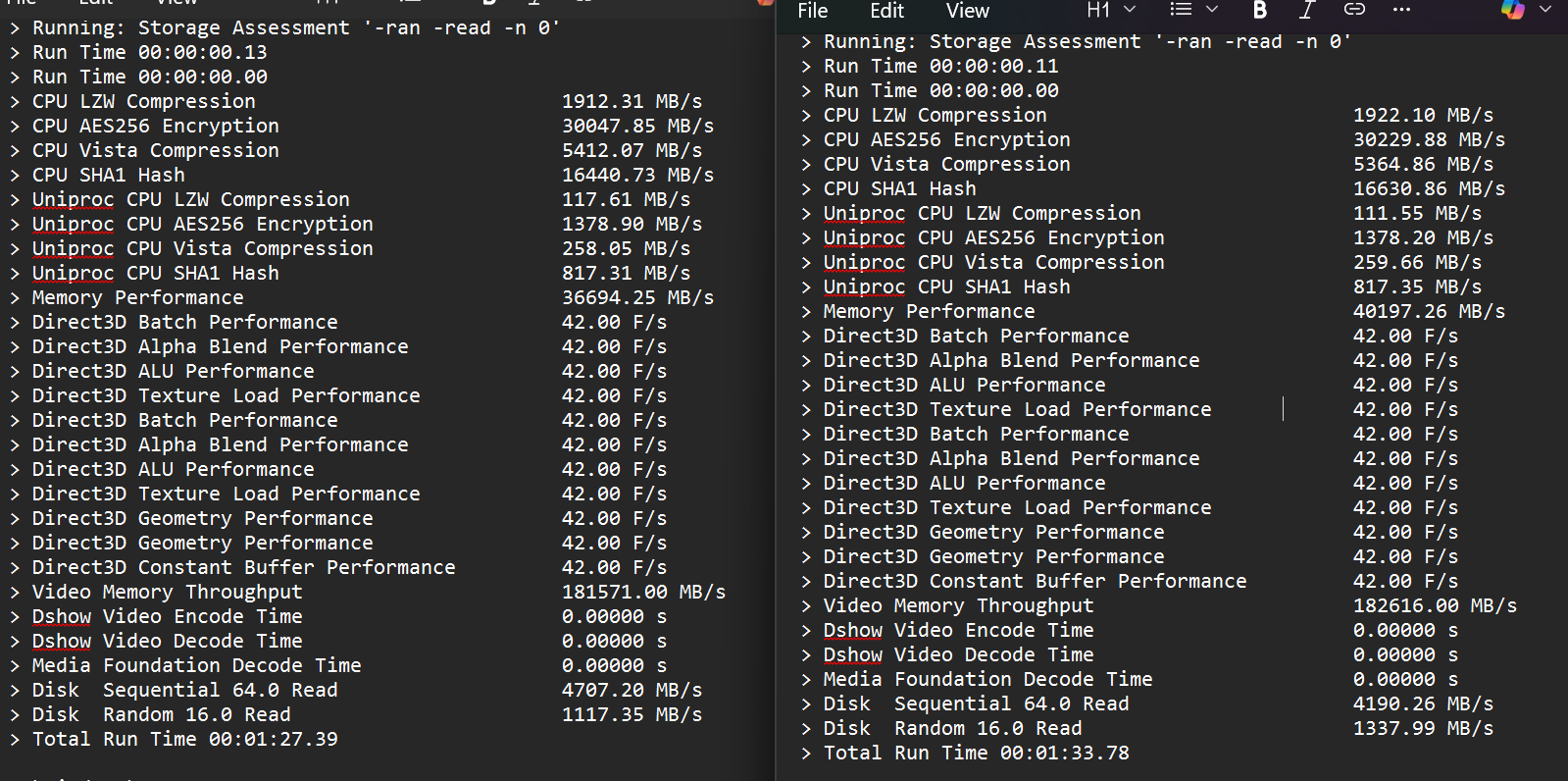Image resolution: width=1568 pixels, height=781 pixels.
Task: Open the three-dots more options menu
Action: pos(1401,10)
